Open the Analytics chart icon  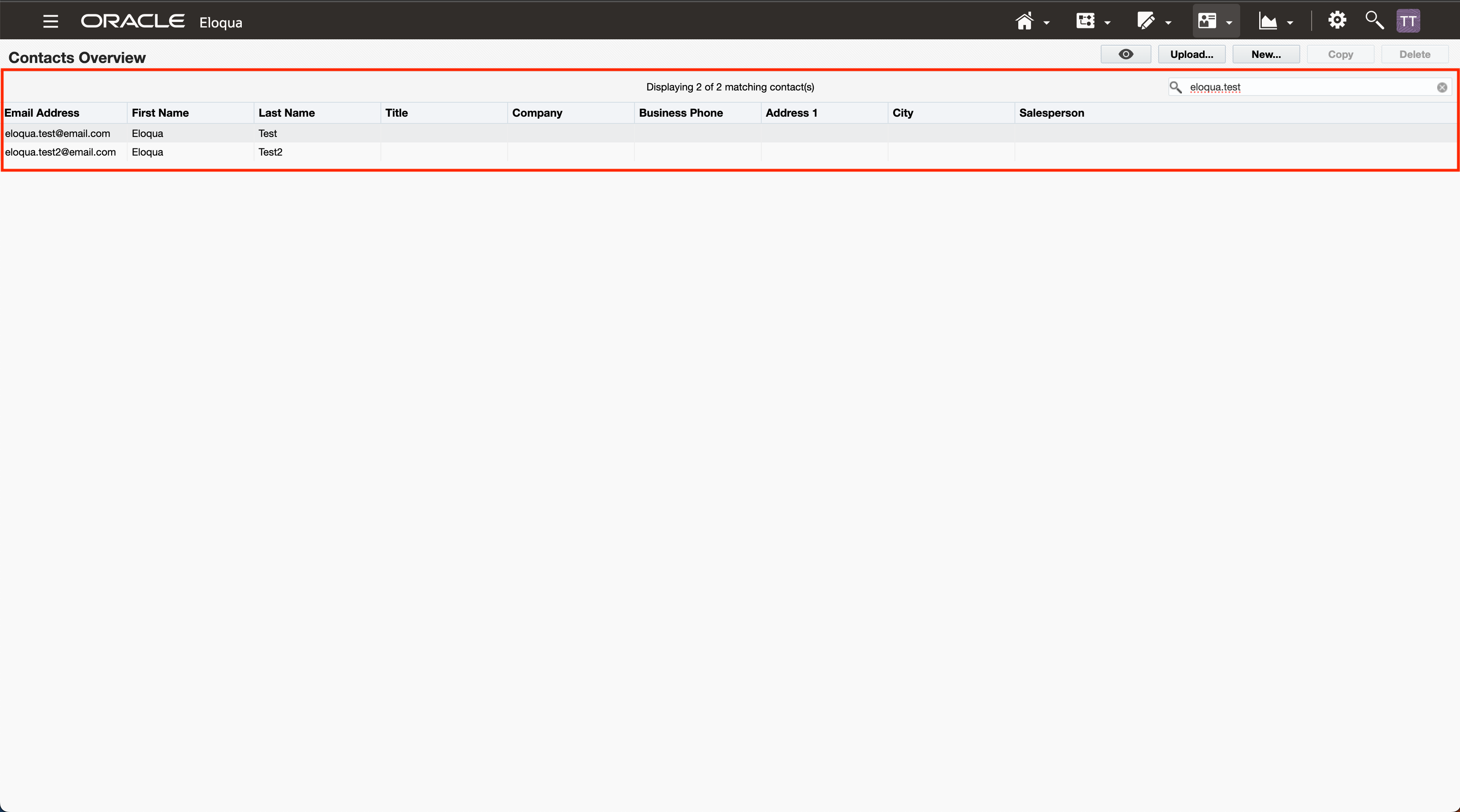[1268, 22]
